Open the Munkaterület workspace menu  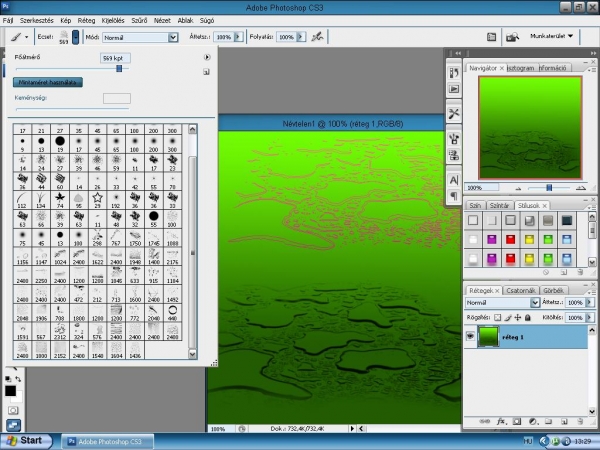pos(551,36)
